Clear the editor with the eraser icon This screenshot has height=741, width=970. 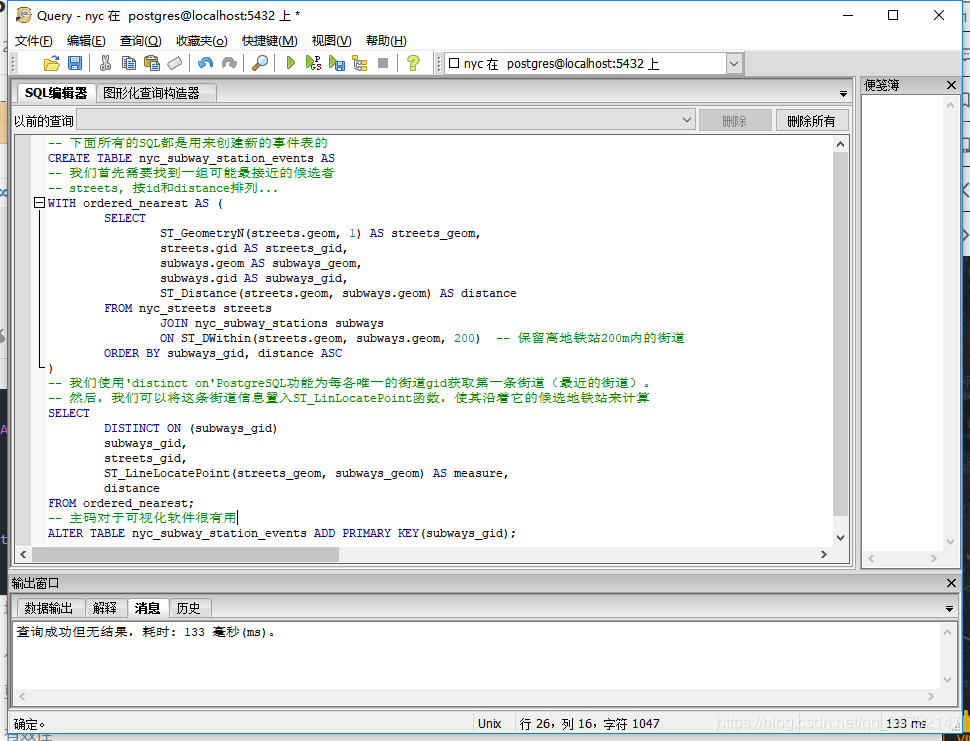175,63
